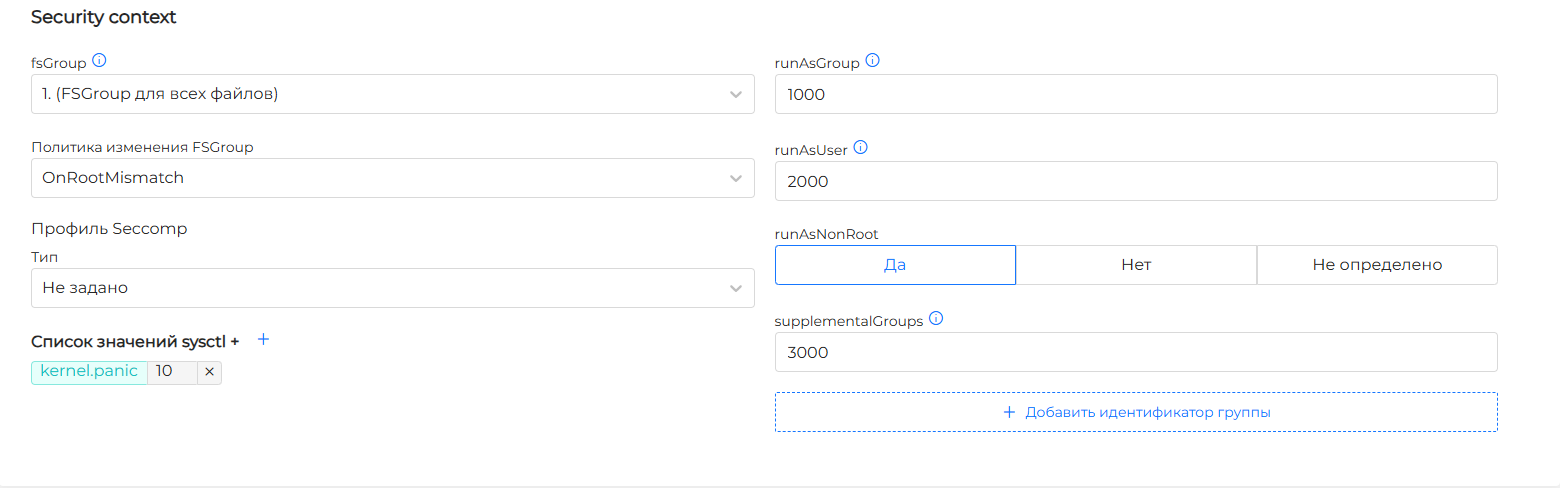The height and width of the screenshot is (488, 1560).
Task: Select Не определено for runAsNonRoot
Action: point(1377,265)
